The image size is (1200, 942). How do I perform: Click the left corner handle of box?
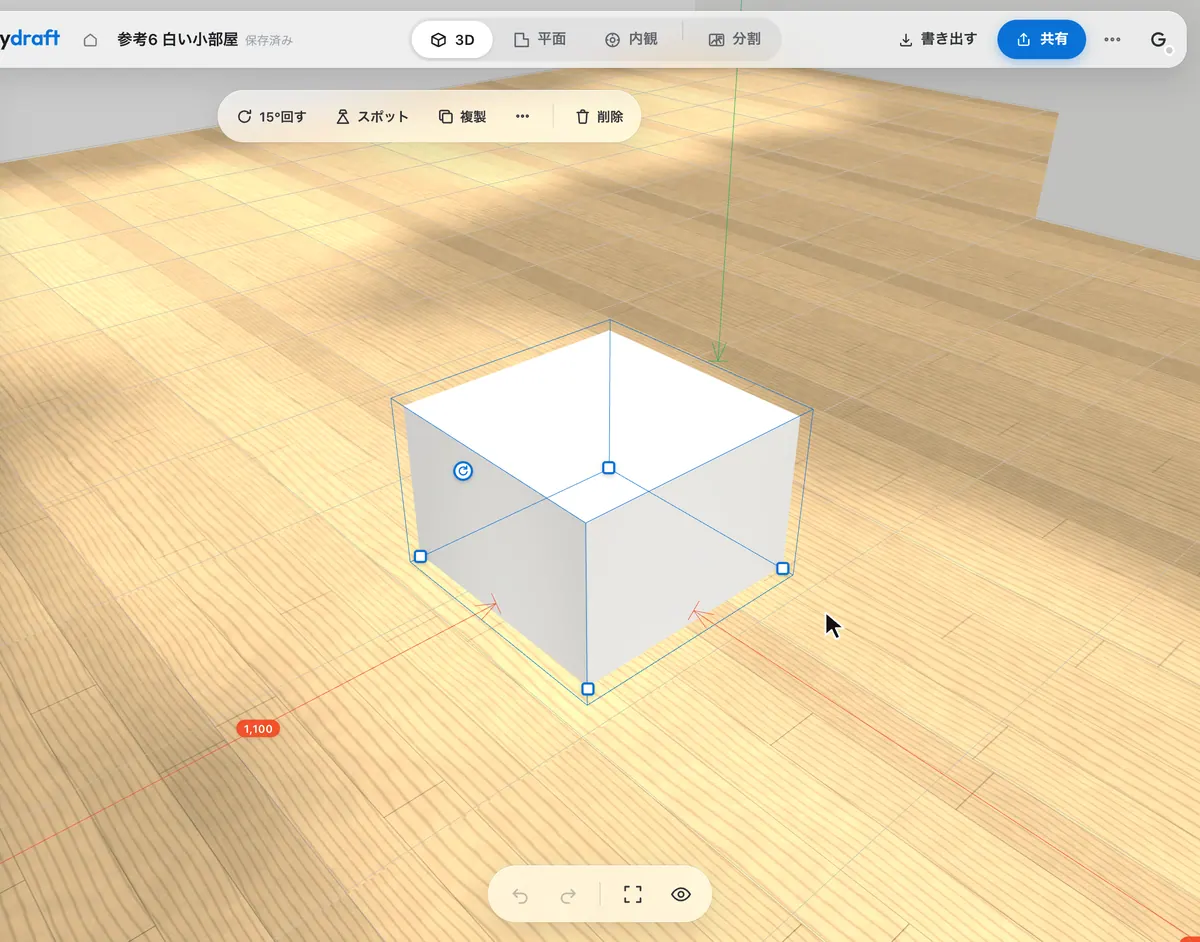click(x=420, y=556)
